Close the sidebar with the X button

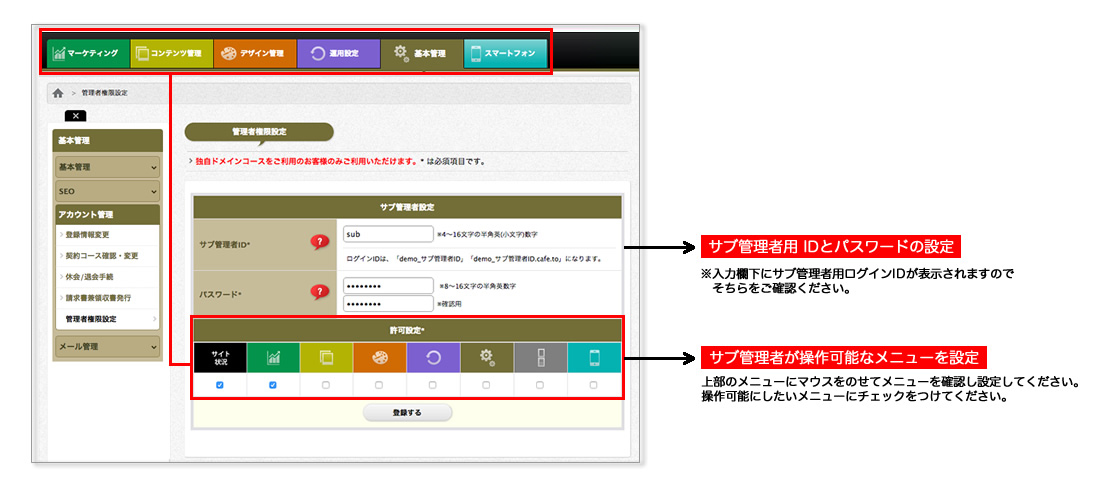(75, 116)
